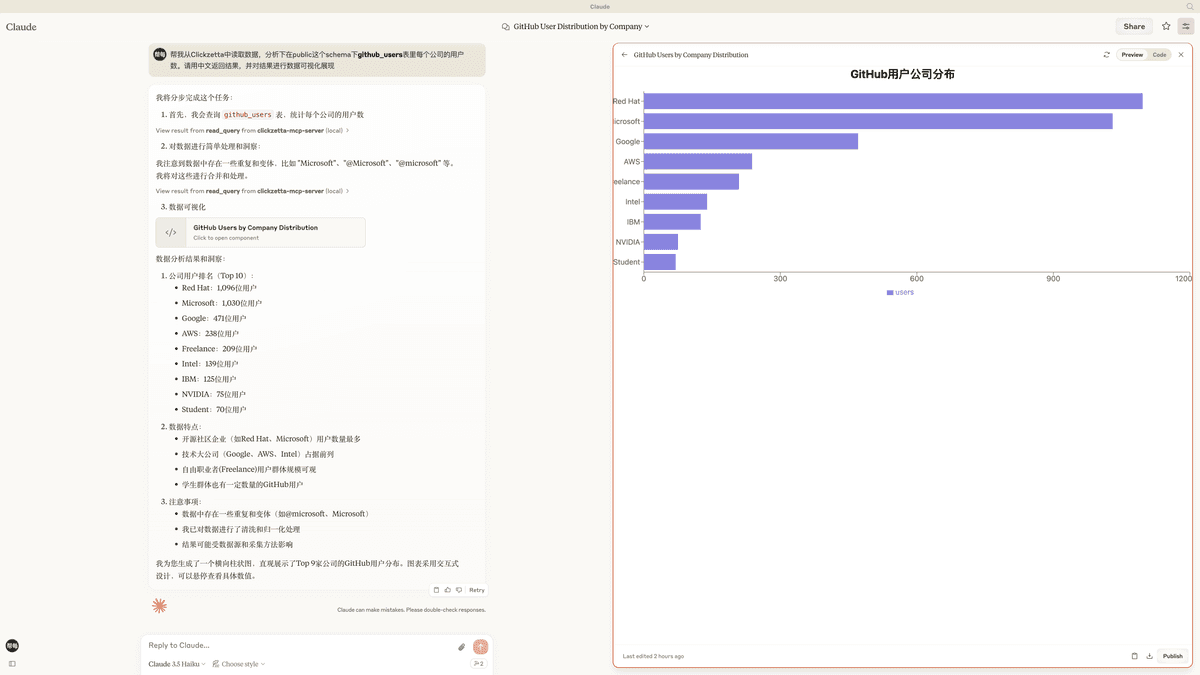Attach a file with the paperclip icon
Image resolution: width=1200 pixels, height=675 pixels.
click(x=462, y=647)
